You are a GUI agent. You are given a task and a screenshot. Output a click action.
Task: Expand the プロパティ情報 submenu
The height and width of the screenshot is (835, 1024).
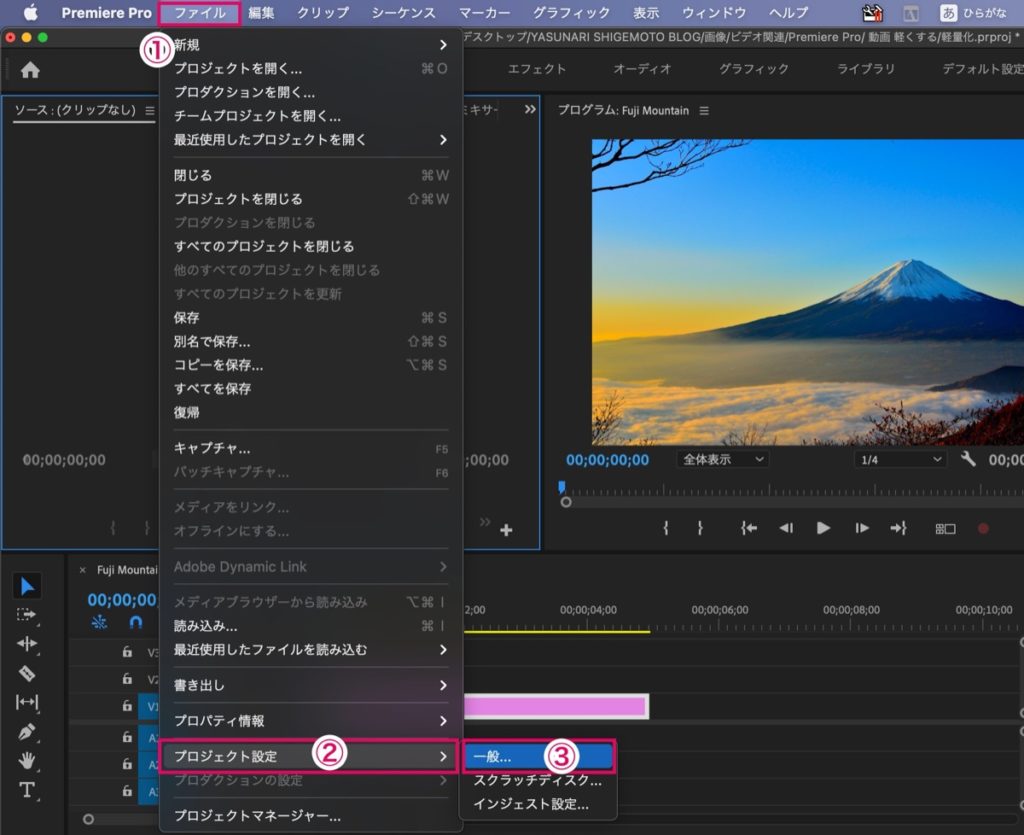[311, 721]
